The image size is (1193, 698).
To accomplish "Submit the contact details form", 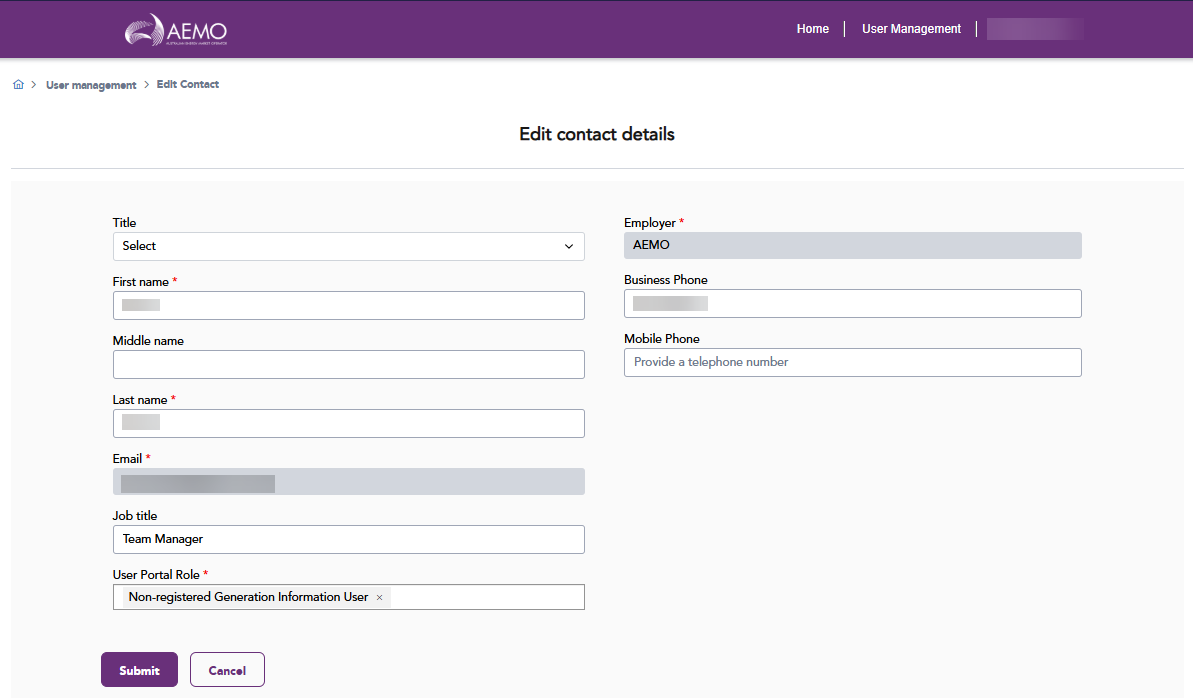I will (139, 670).
